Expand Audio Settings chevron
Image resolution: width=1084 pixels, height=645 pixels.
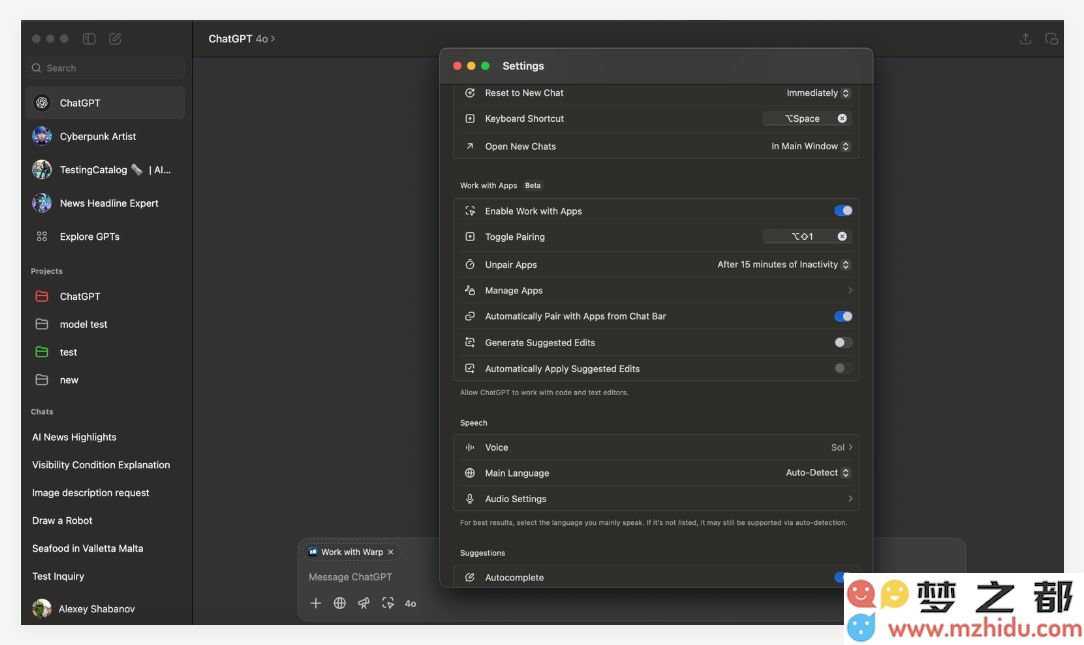point(850,498)
